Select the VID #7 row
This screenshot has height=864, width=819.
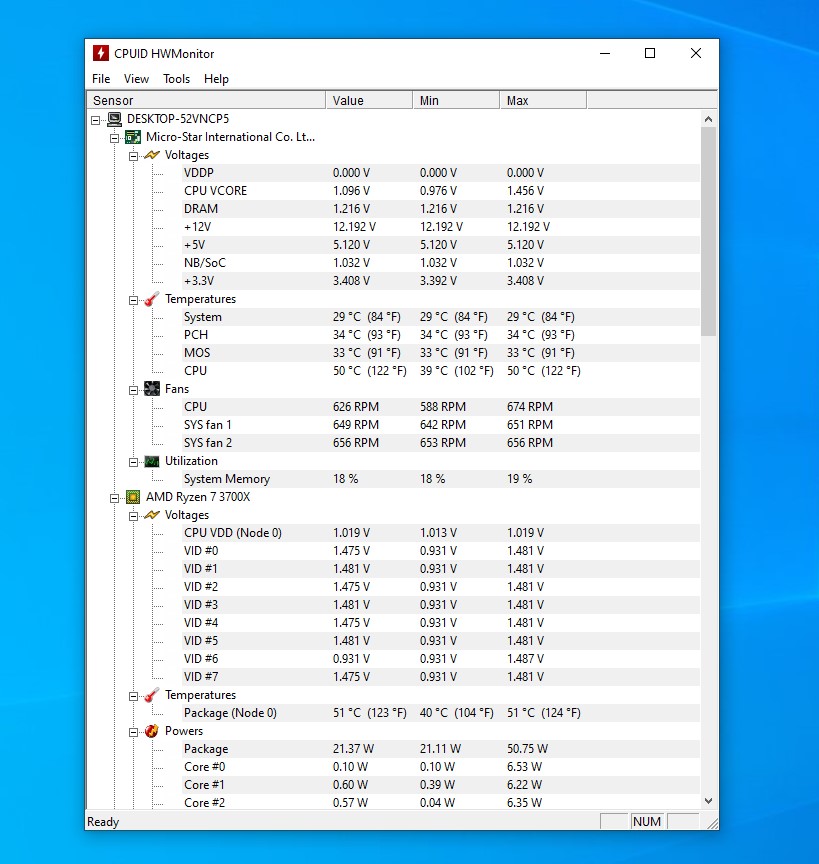tap(441, 677)
